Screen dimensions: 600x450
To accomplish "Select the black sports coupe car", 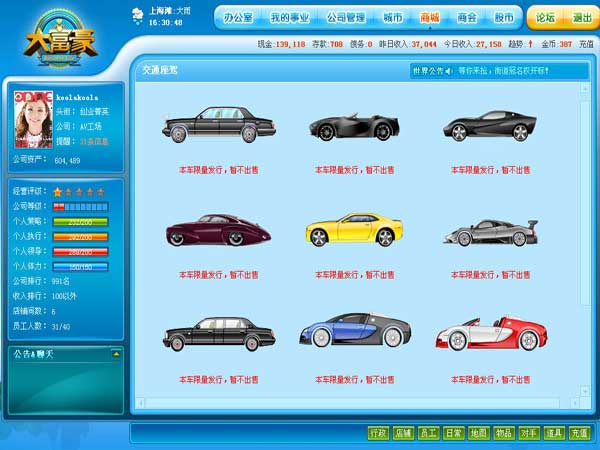I will (x=490, y=126).
